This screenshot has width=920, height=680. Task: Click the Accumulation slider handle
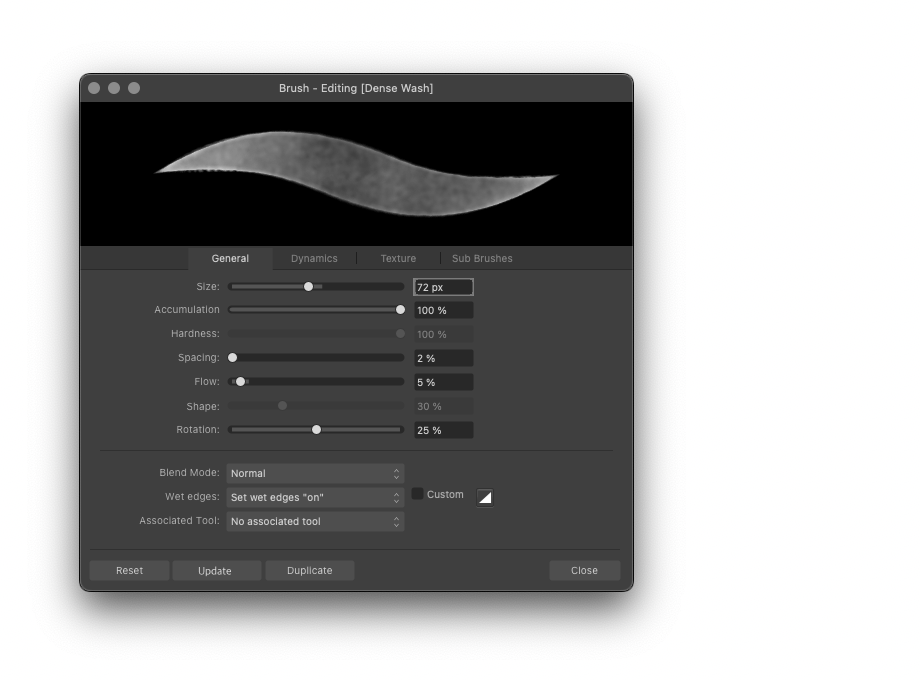(x=400, y=309)
